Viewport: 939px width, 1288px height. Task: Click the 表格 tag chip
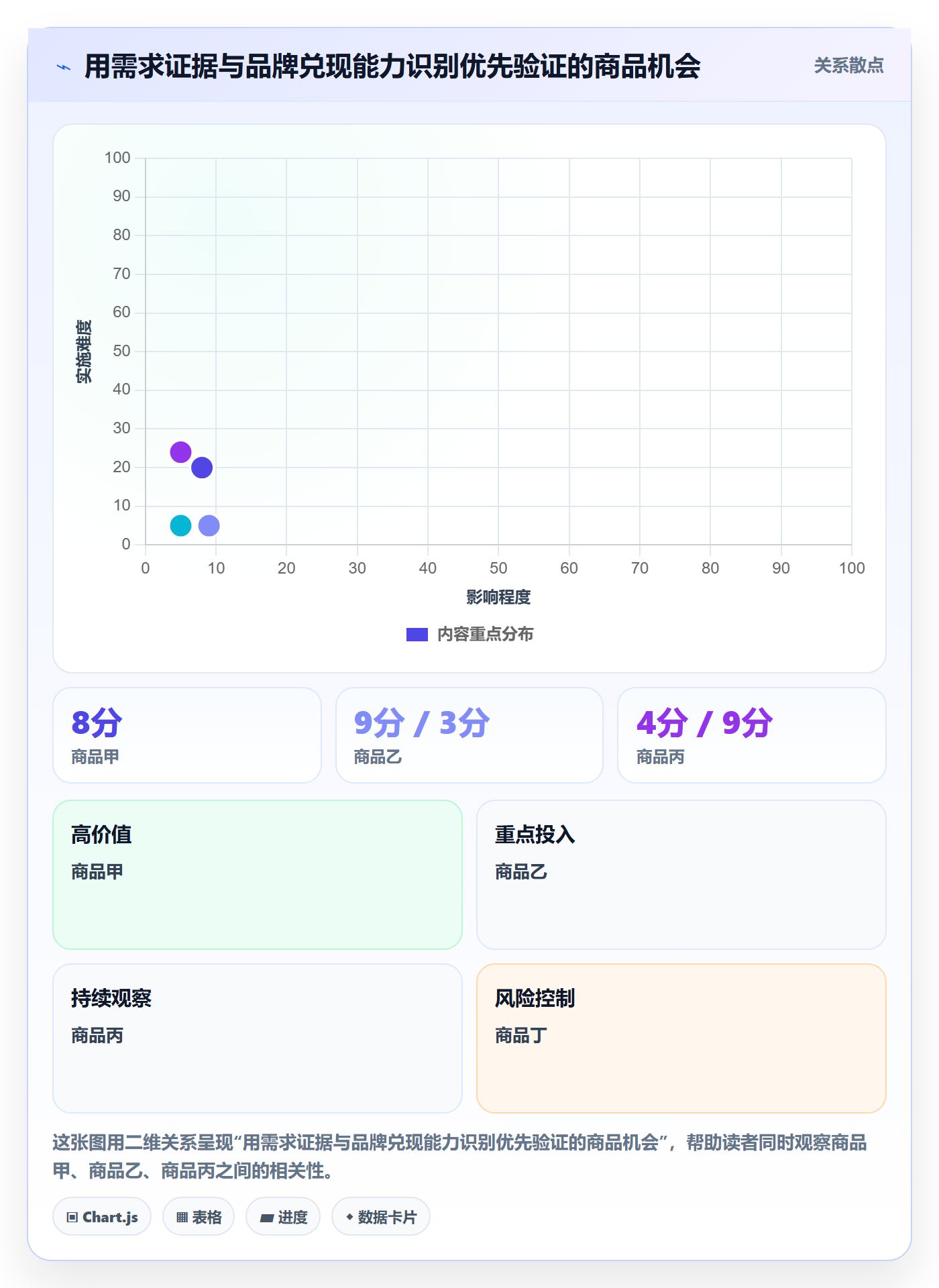(x=199, y=1216)
